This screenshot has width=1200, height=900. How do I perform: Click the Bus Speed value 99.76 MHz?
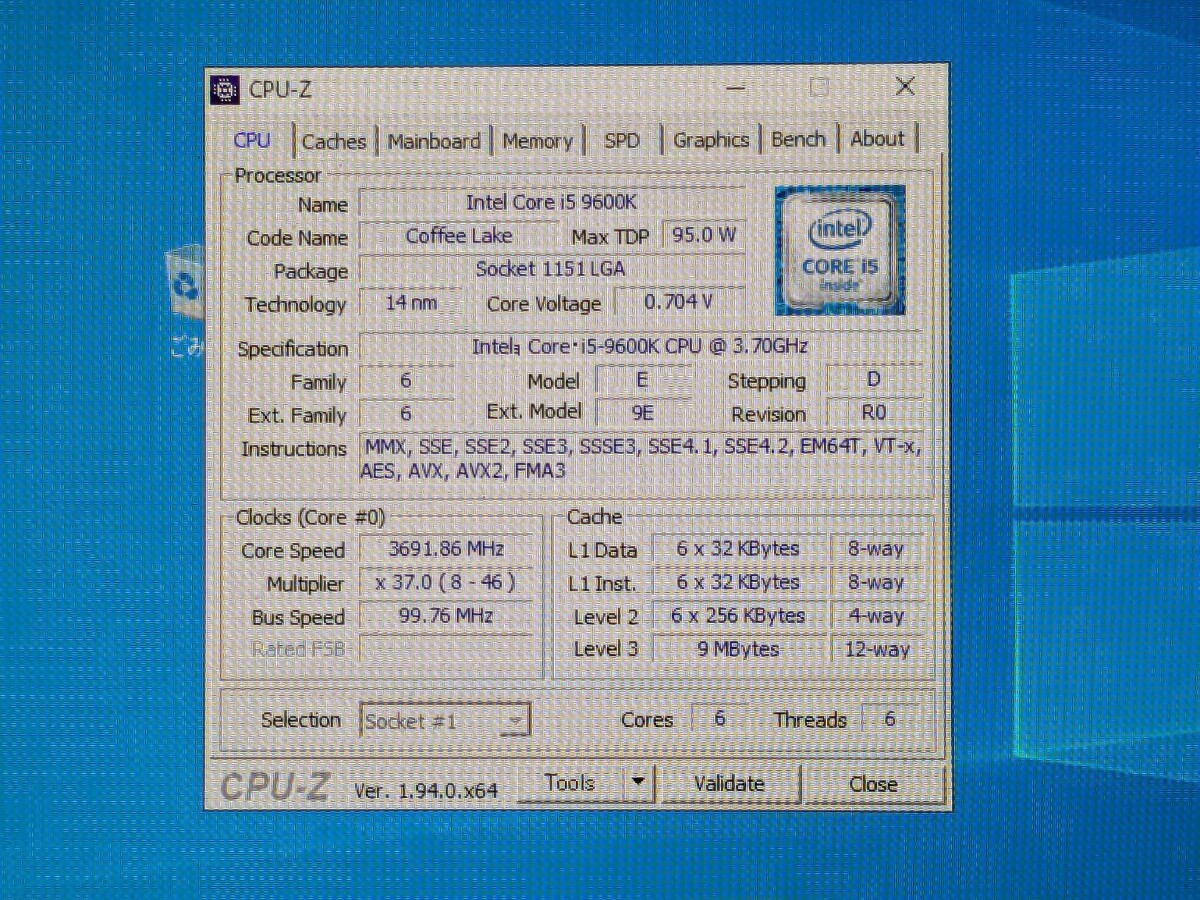click(x=446, y=616)
